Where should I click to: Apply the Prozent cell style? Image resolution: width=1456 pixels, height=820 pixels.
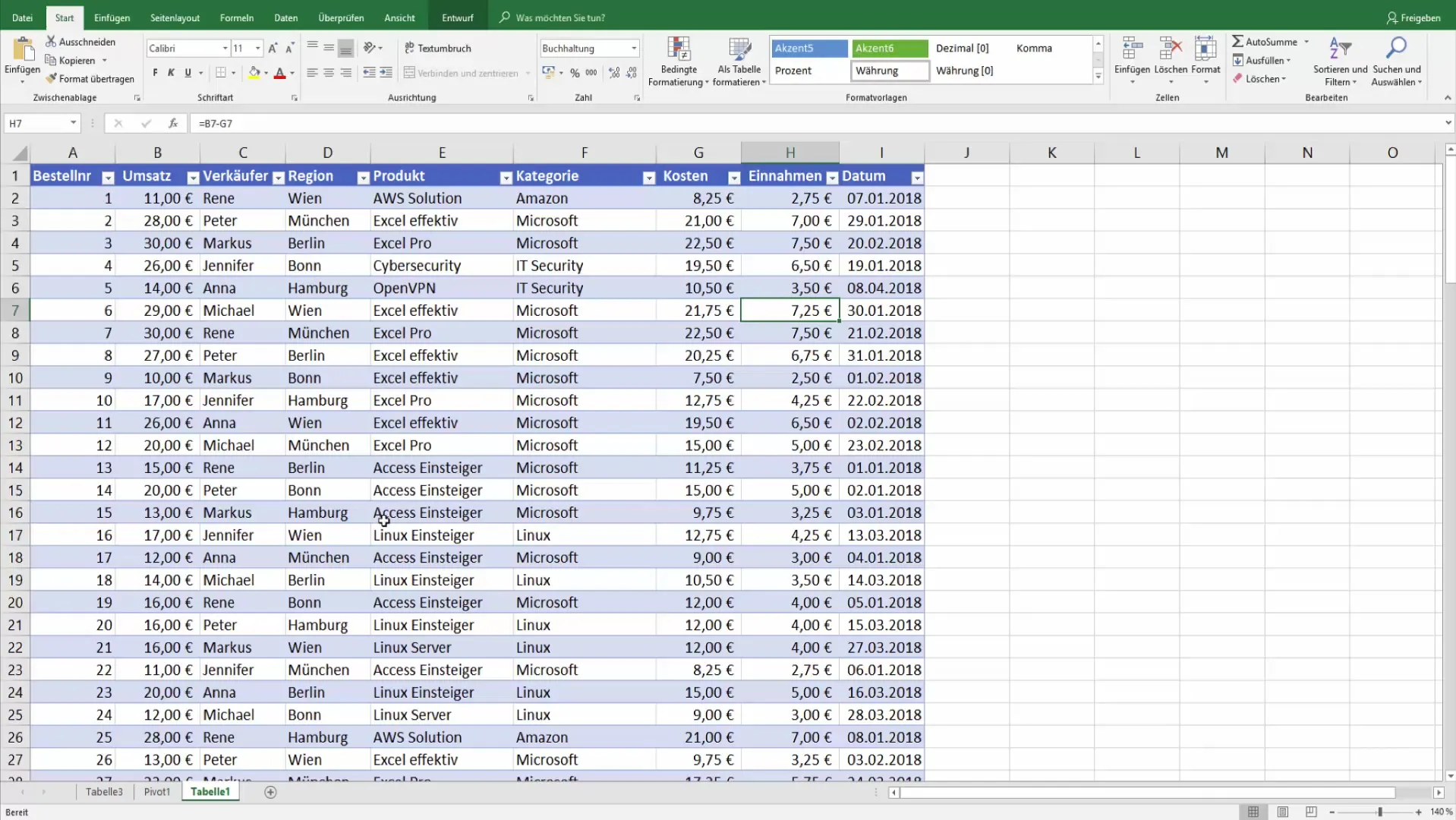point(809,71)
